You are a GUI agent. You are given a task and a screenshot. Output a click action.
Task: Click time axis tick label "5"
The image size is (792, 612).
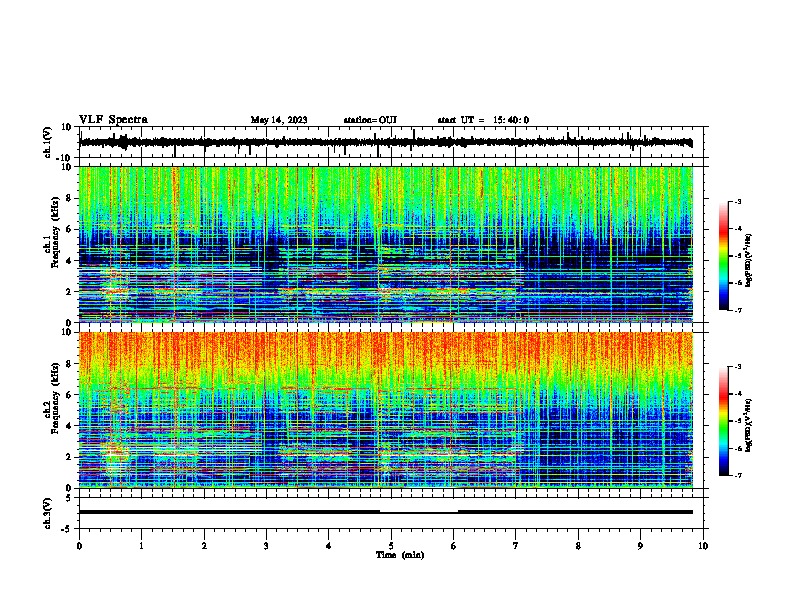pyautogui.click(x=391, y=546)
